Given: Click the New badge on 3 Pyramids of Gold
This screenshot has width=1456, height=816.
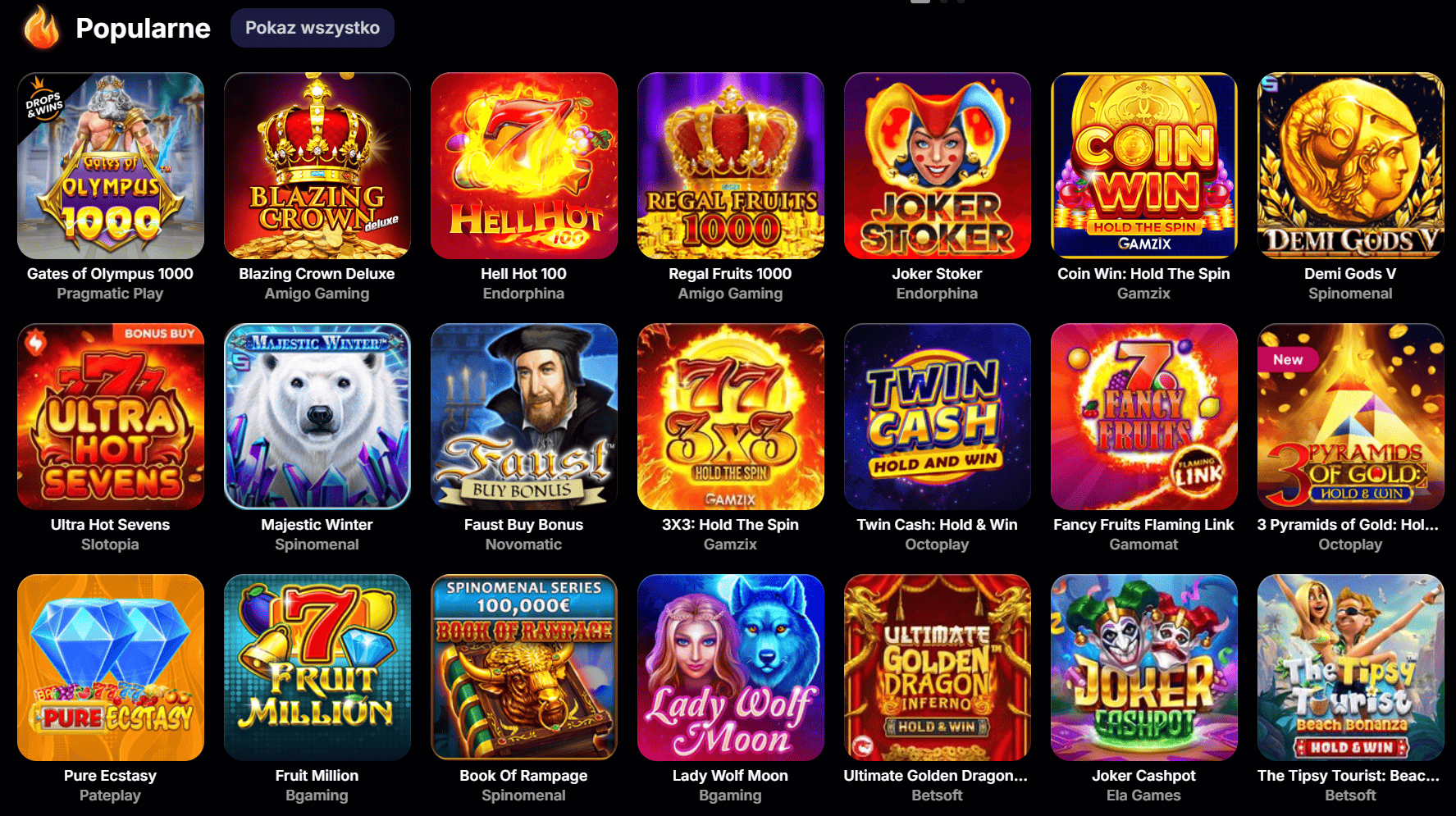Looking at the screenshot, I should [1288, 359].
